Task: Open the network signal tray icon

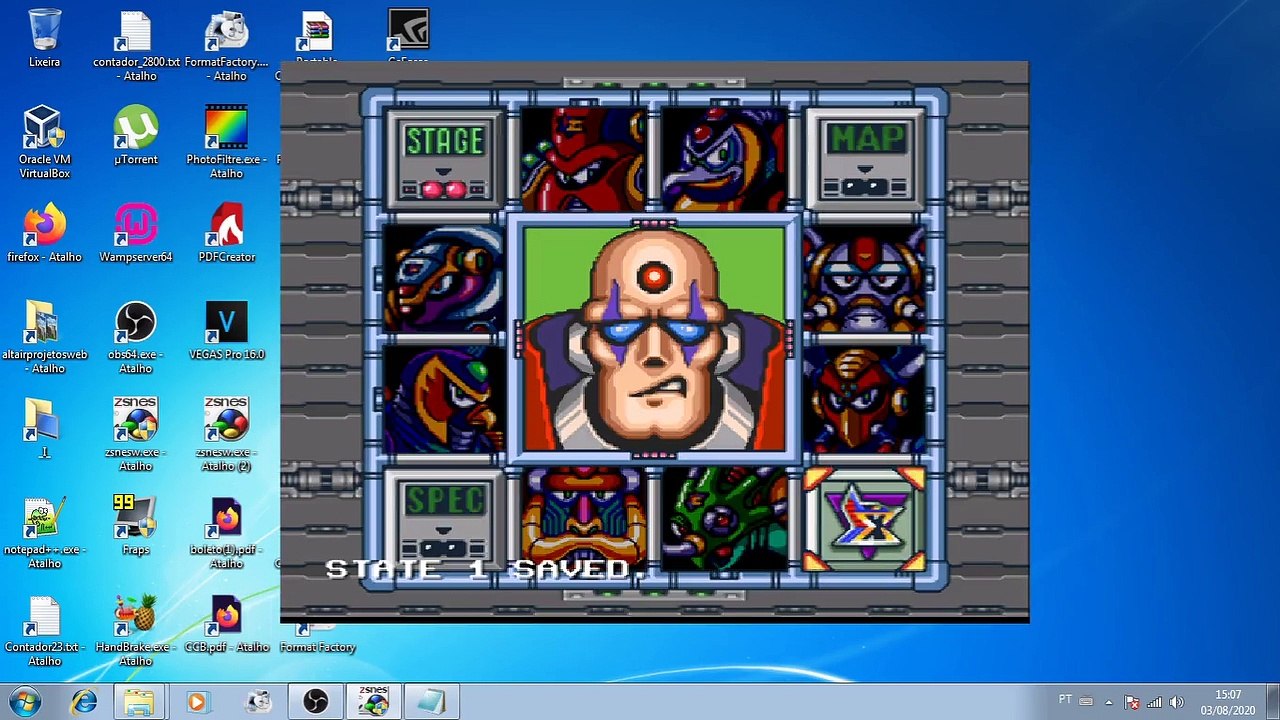Action: point(1154,702)
